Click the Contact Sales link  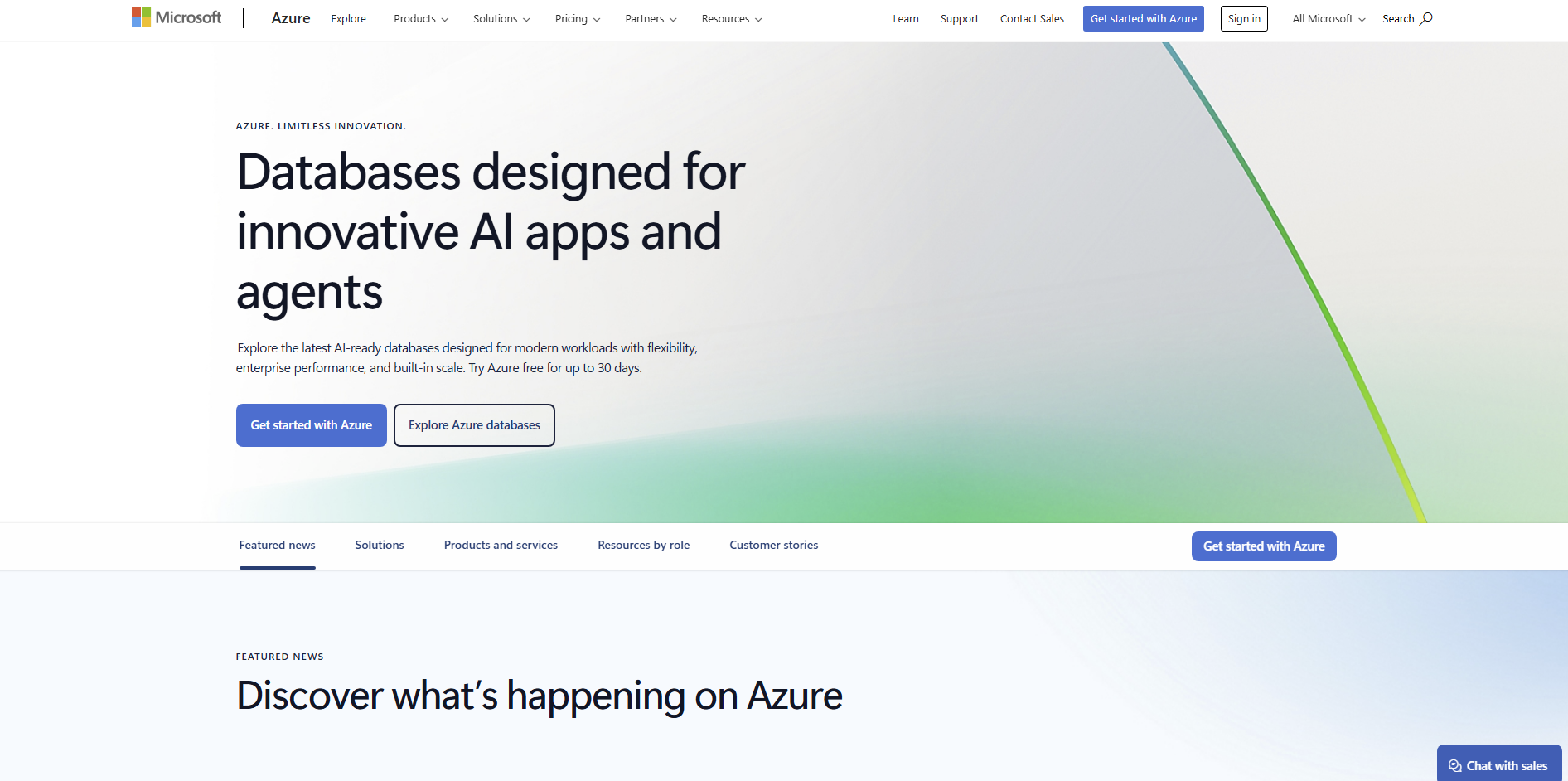coord(1032,17)
